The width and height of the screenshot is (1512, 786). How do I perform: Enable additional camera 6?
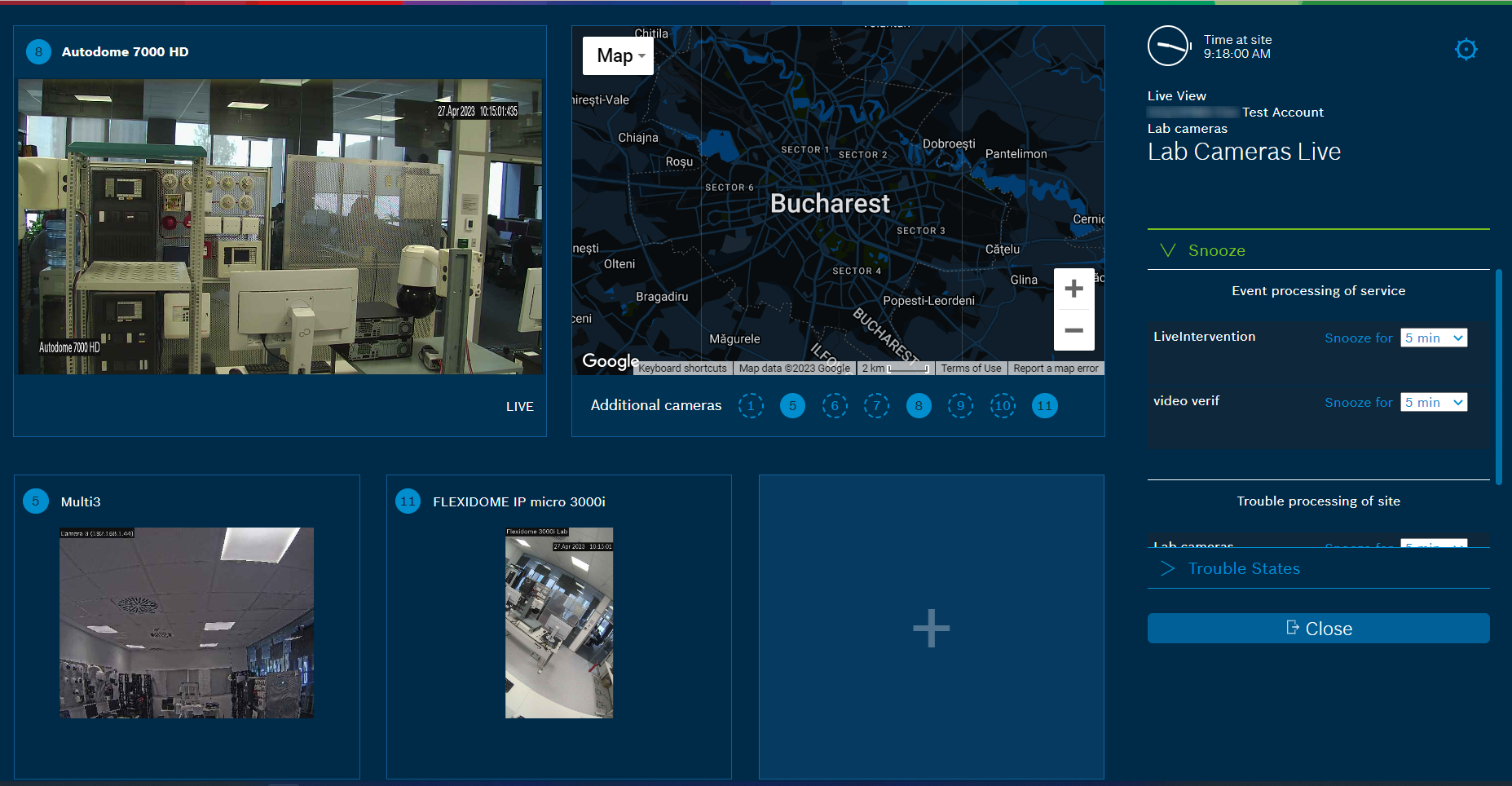click(x=835, y=406)
